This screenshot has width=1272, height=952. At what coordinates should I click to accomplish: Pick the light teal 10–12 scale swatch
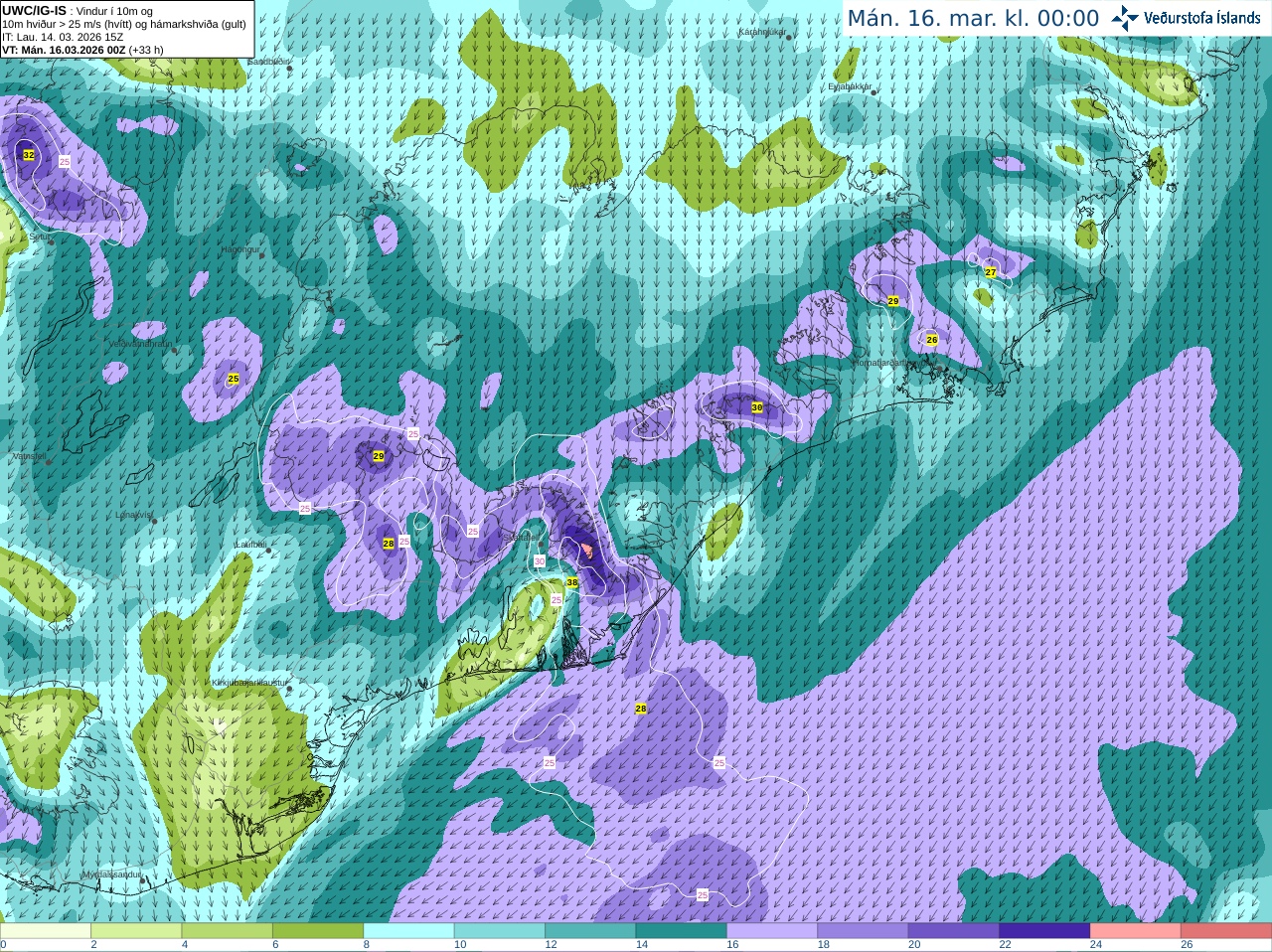(x=500, y=931)
